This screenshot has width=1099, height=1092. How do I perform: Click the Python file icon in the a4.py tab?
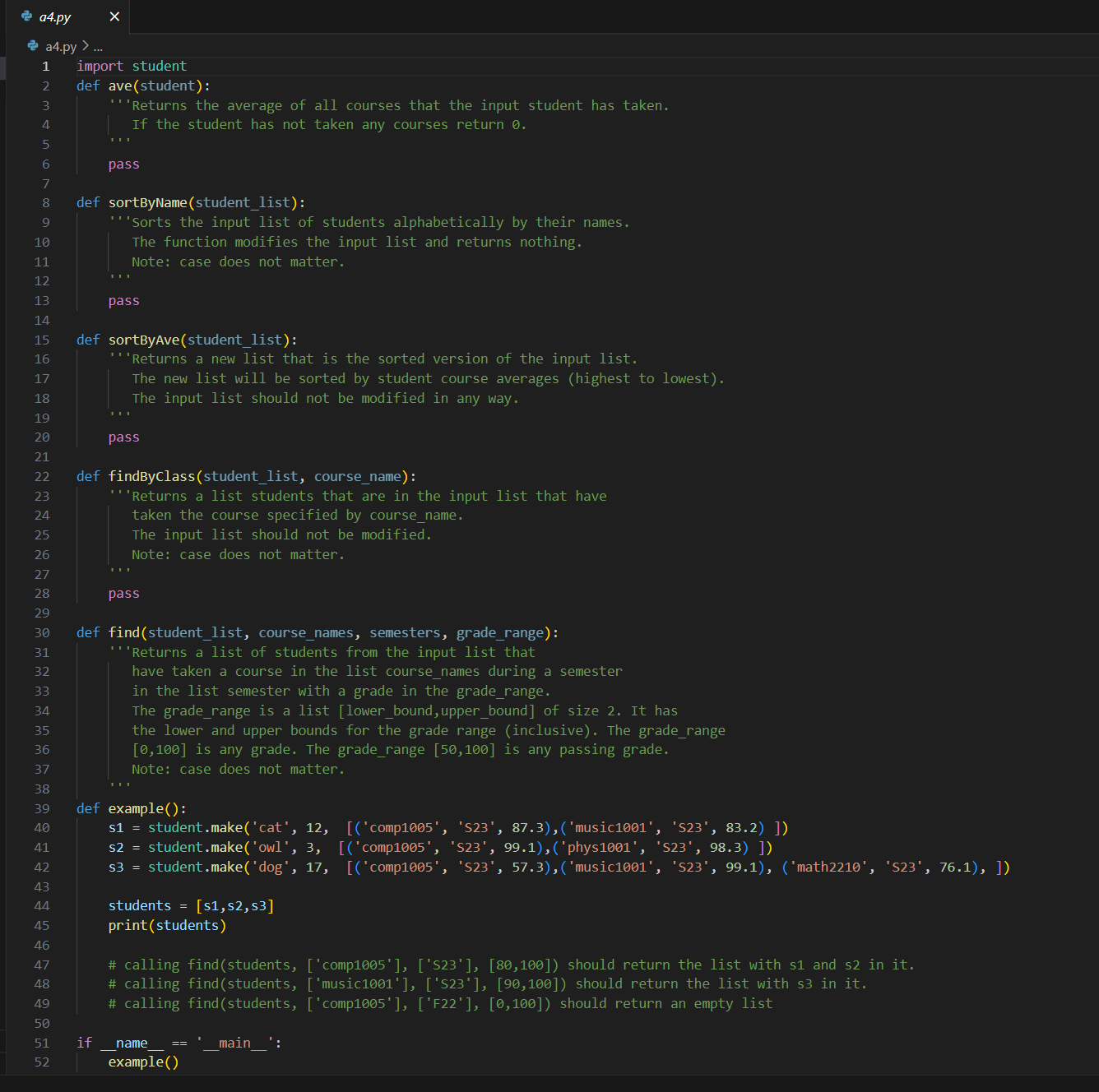[x=26, y=16]
